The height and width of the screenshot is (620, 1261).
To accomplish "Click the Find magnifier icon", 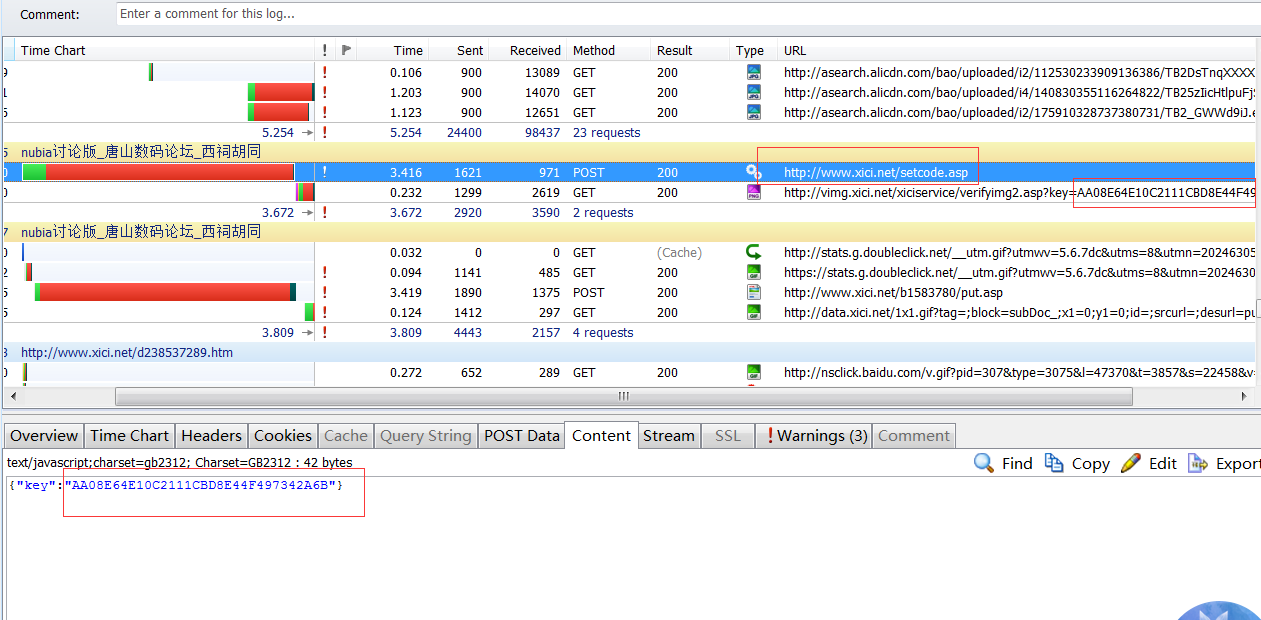I will coord(984,463).
